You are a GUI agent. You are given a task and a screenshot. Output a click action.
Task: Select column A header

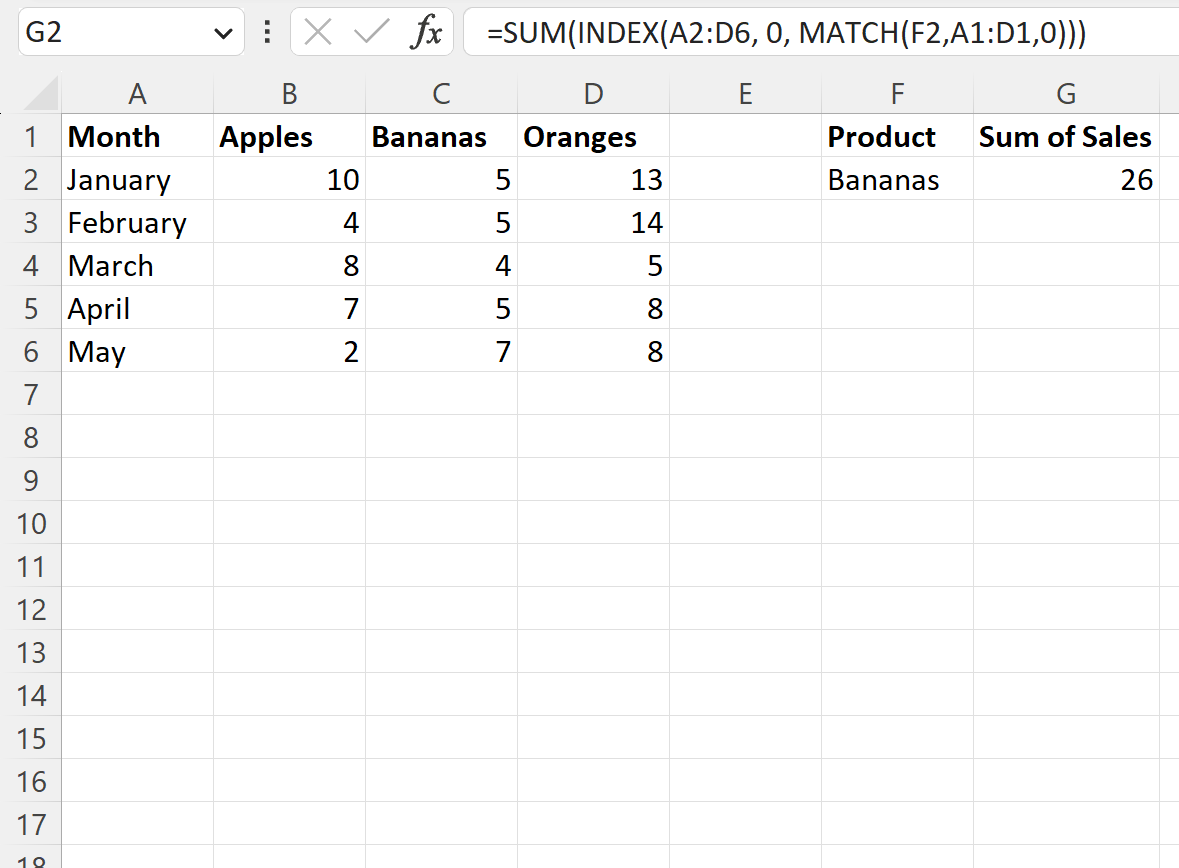(x=138, y=94)
